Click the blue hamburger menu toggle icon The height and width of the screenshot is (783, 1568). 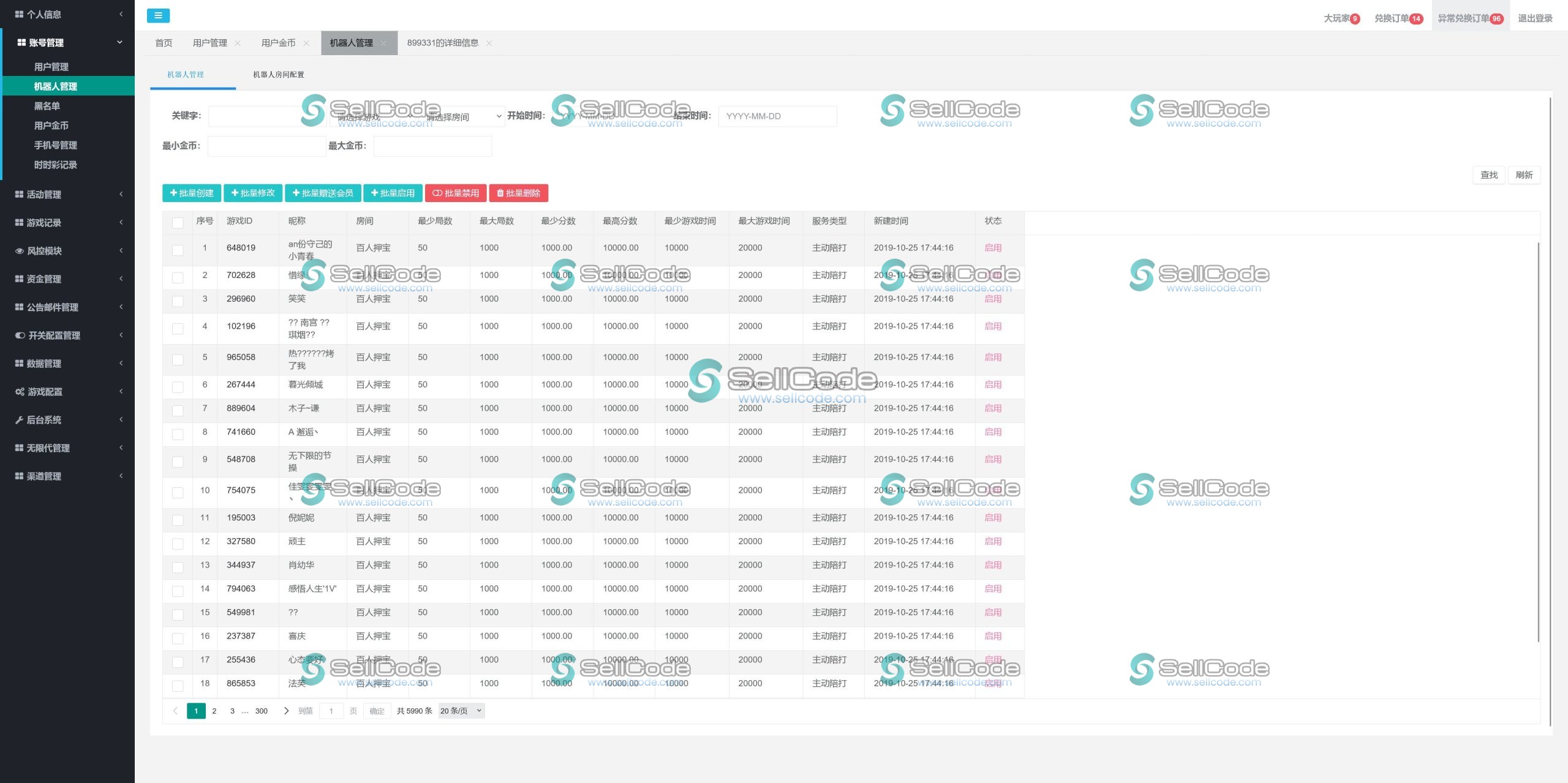pos(158,16)
